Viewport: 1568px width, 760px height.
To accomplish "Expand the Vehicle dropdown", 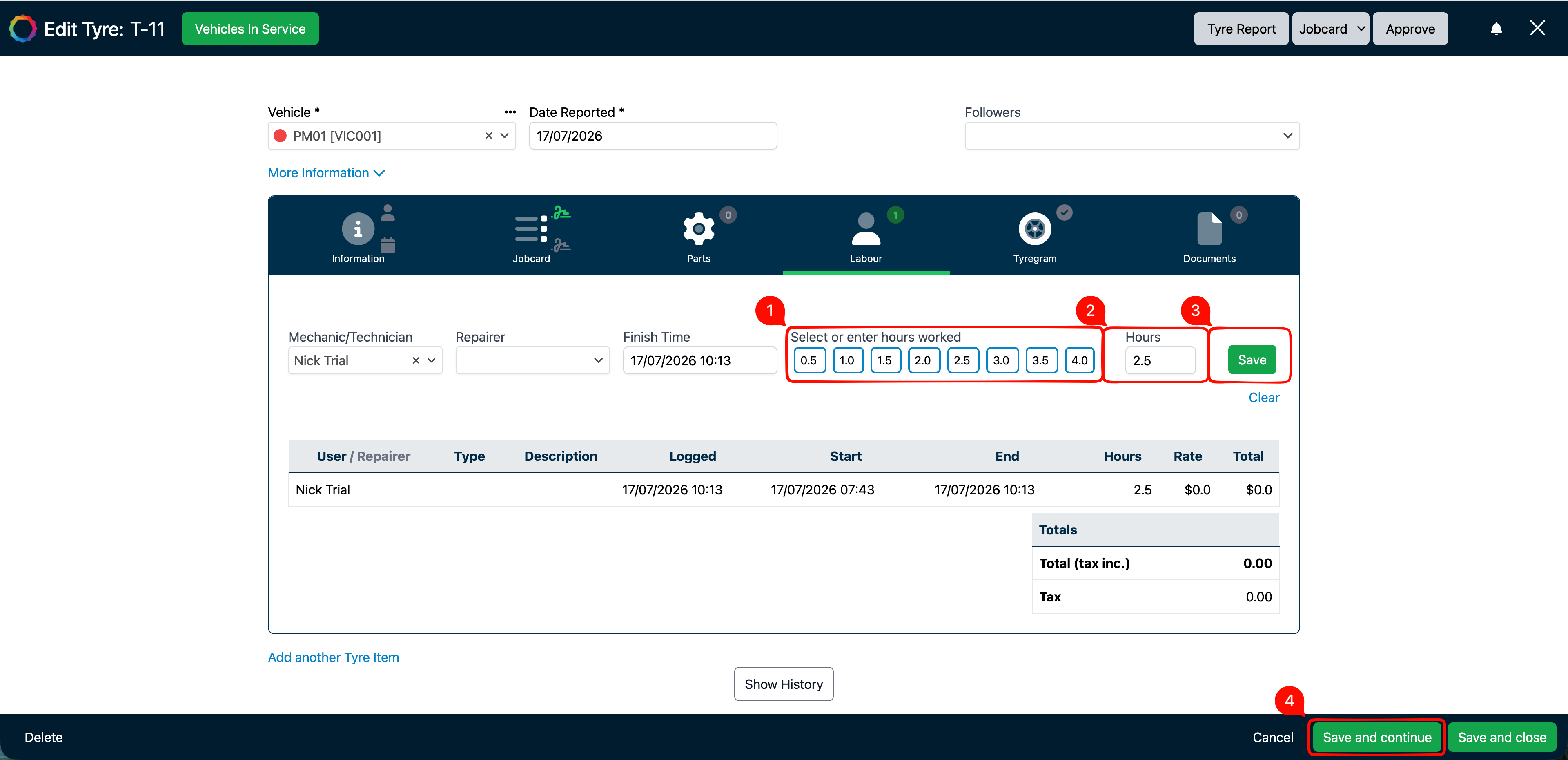I will (505, 136).
